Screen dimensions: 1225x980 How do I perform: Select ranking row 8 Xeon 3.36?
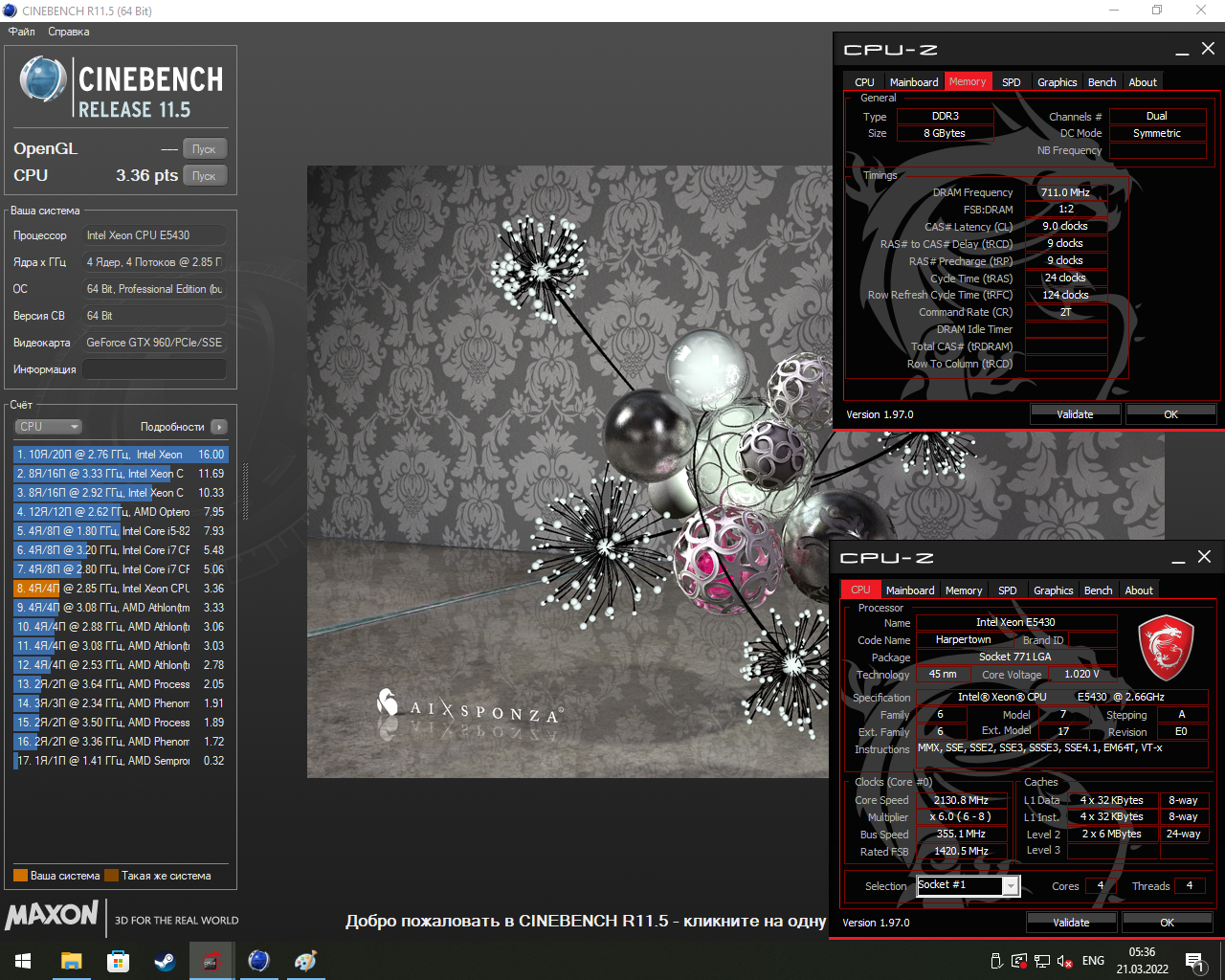click(121, 589)
